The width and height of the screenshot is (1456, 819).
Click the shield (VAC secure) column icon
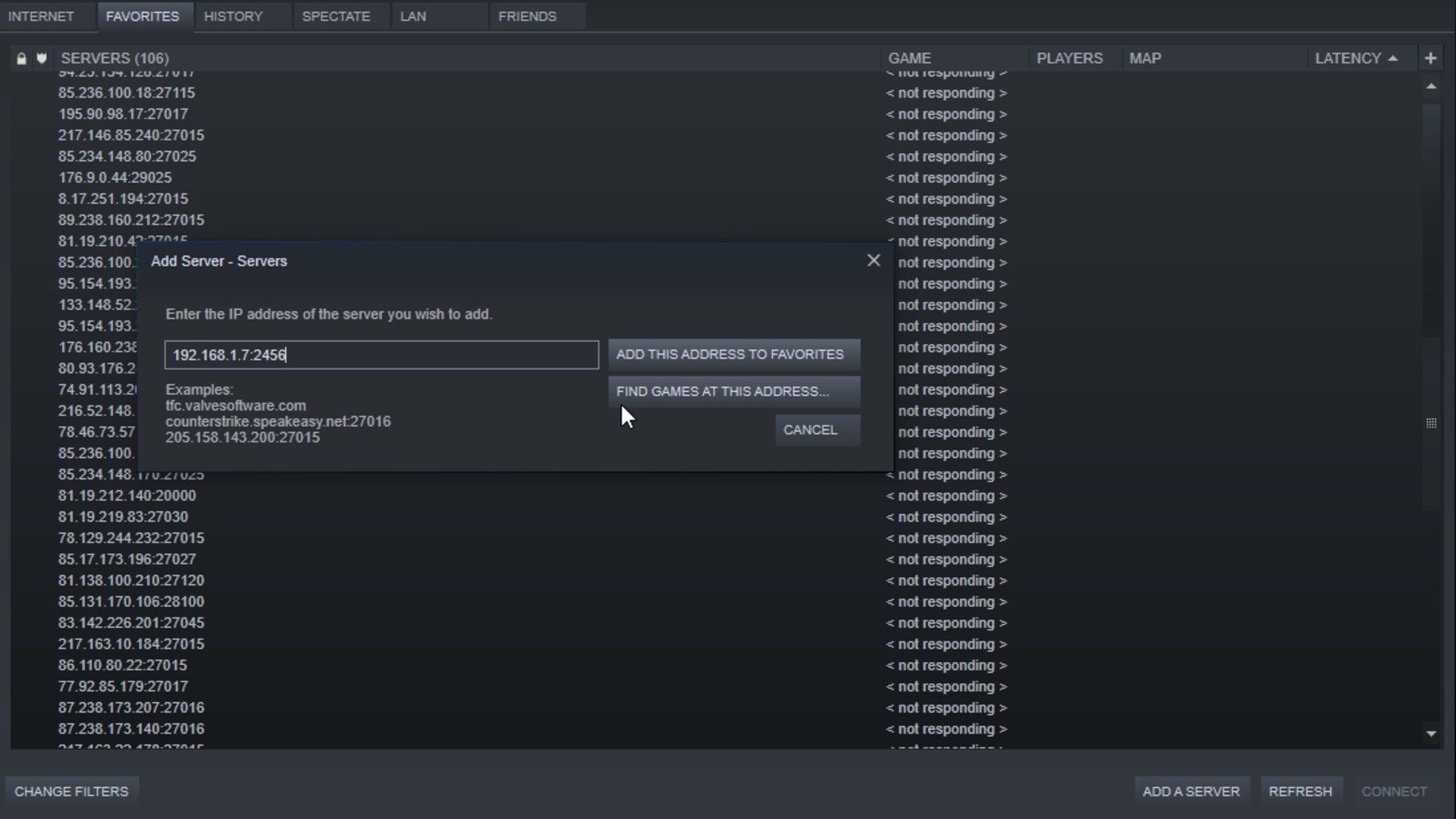click(42, 58)
